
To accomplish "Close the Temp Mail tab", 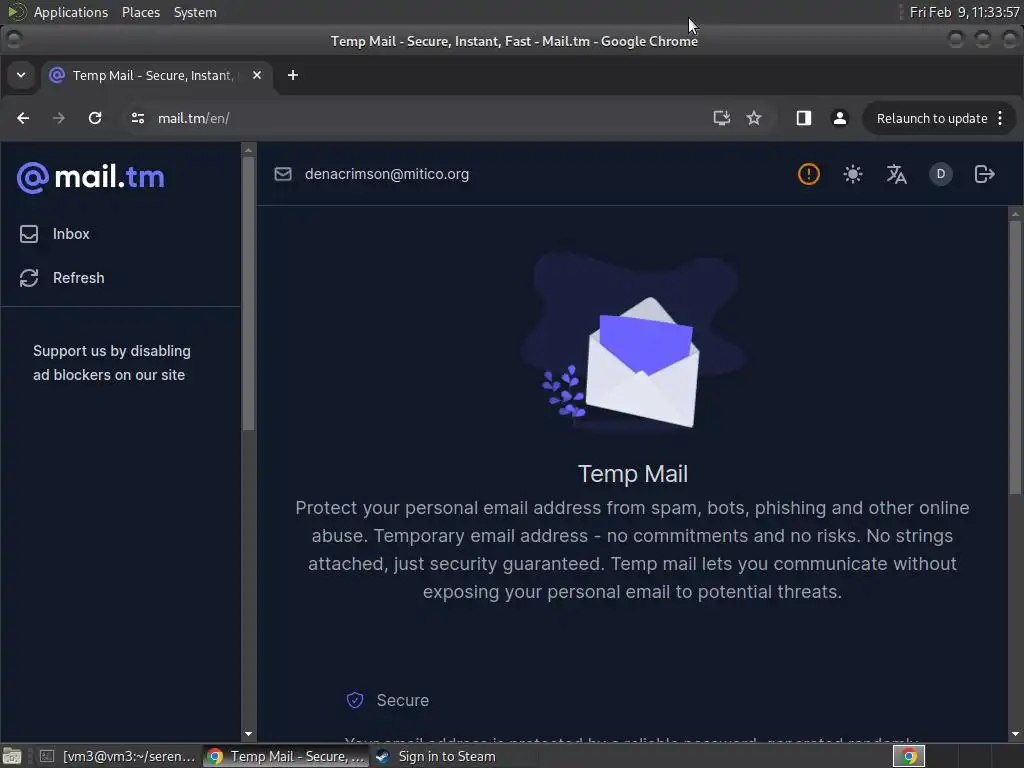I will click(x=257, y=75).
